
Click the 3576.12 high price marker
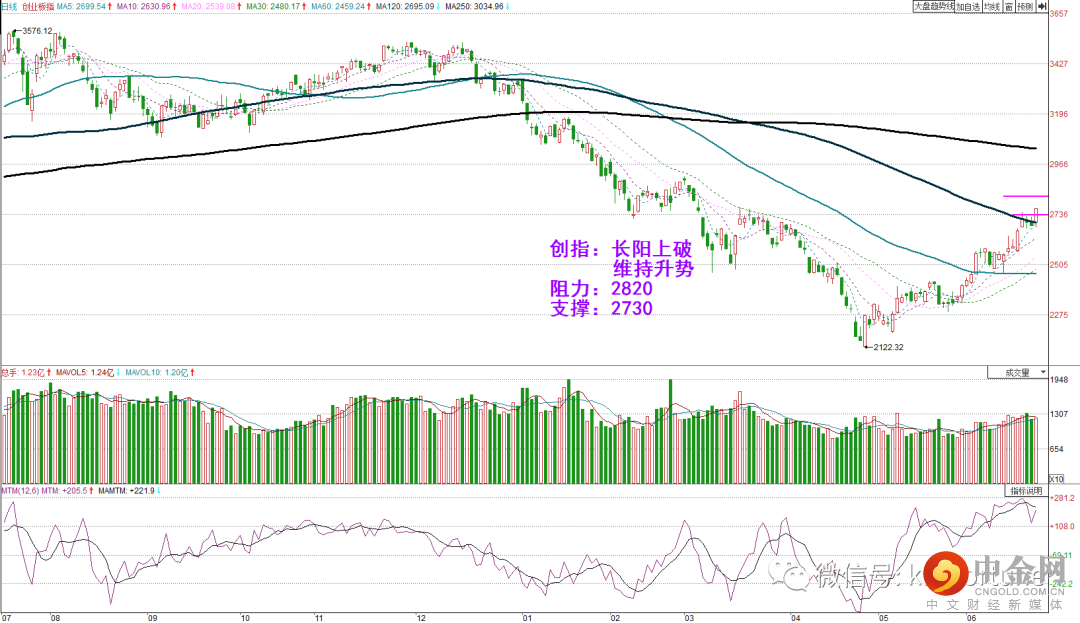[x=37, y=31]
